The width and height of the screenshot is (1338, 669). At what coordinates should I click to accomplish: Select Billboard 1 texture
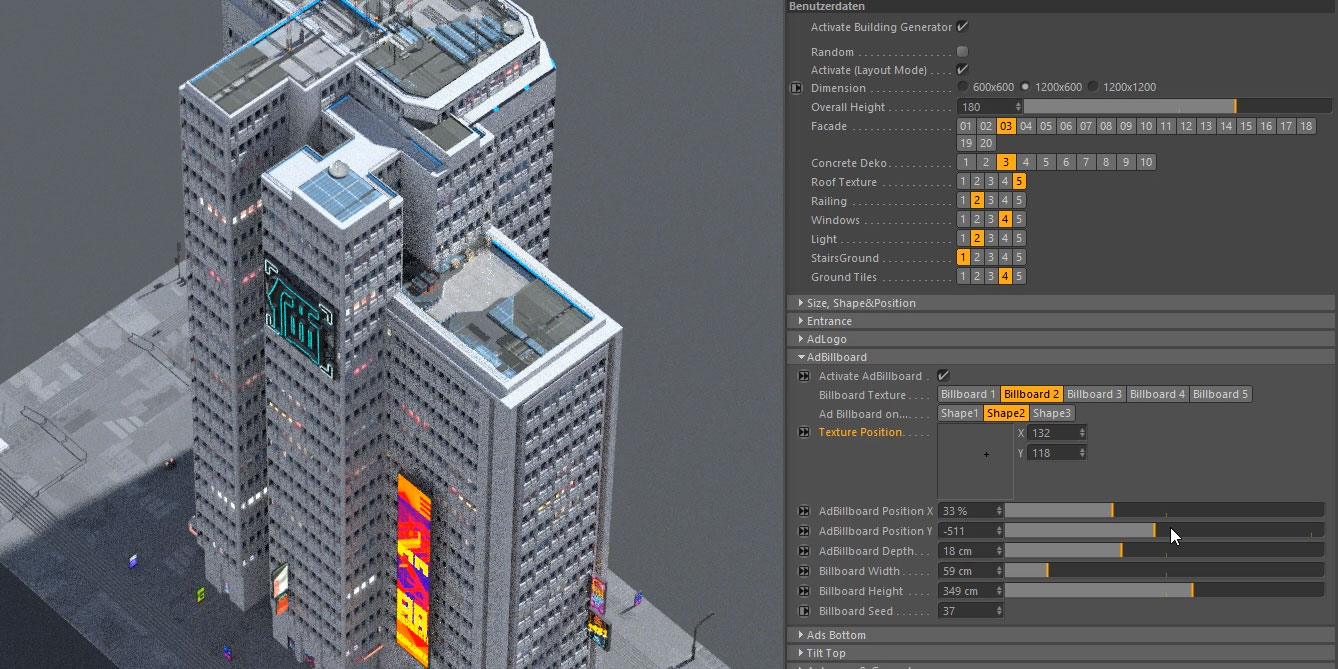point(969,395)
